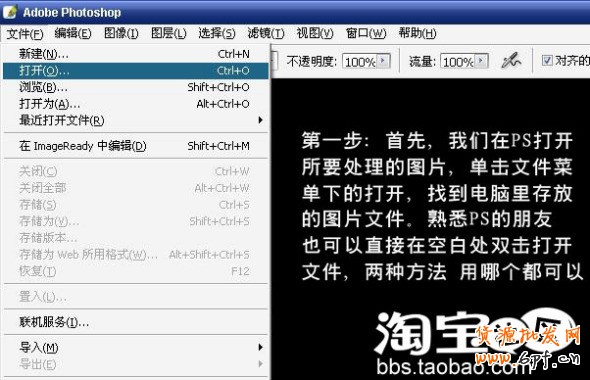590x380 pixels.
Task: Expand the 流量 100% arrow
Action: coord(481,61)
